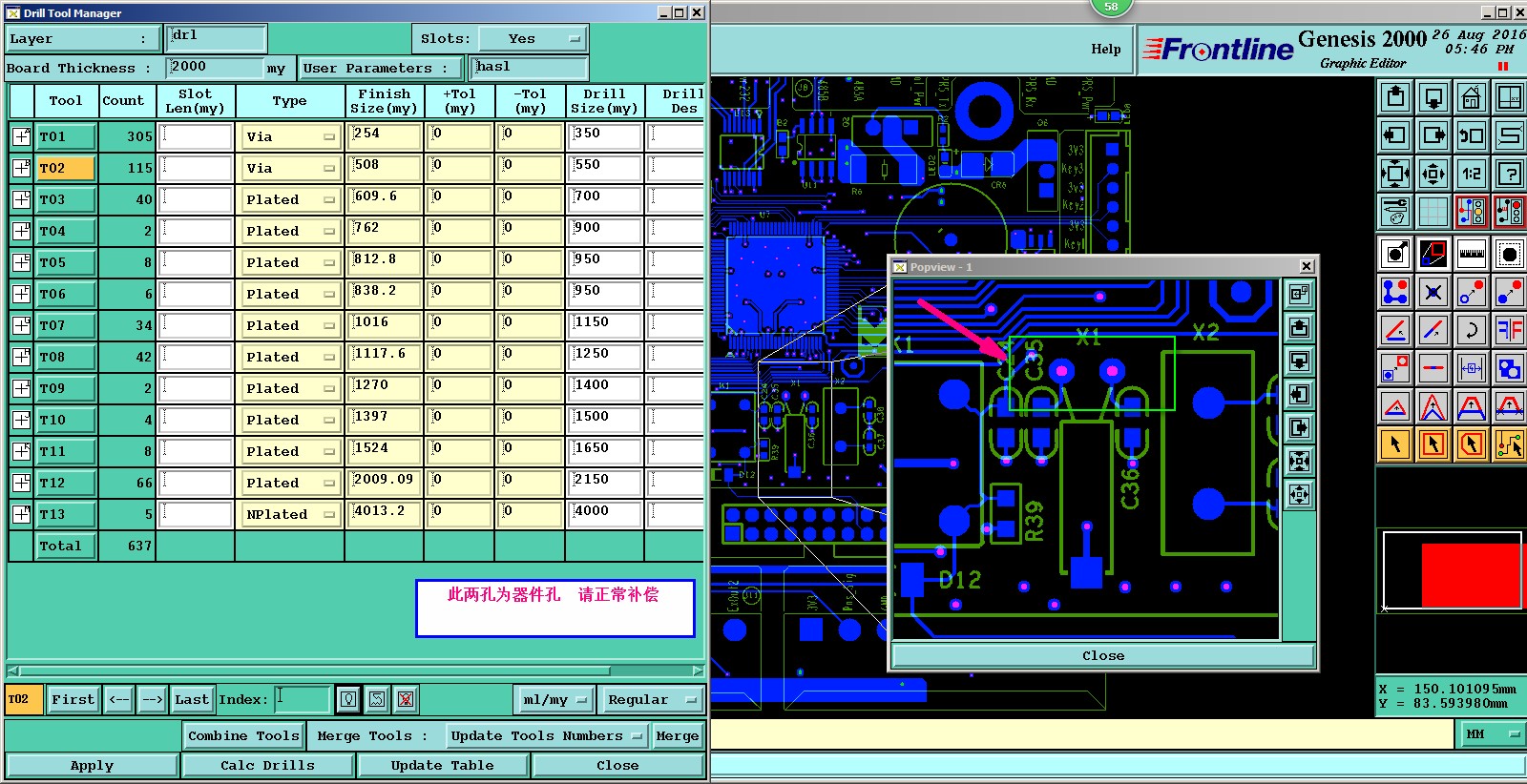
Task: Click the connected blue-red dots net icon
Action: 1395,292
